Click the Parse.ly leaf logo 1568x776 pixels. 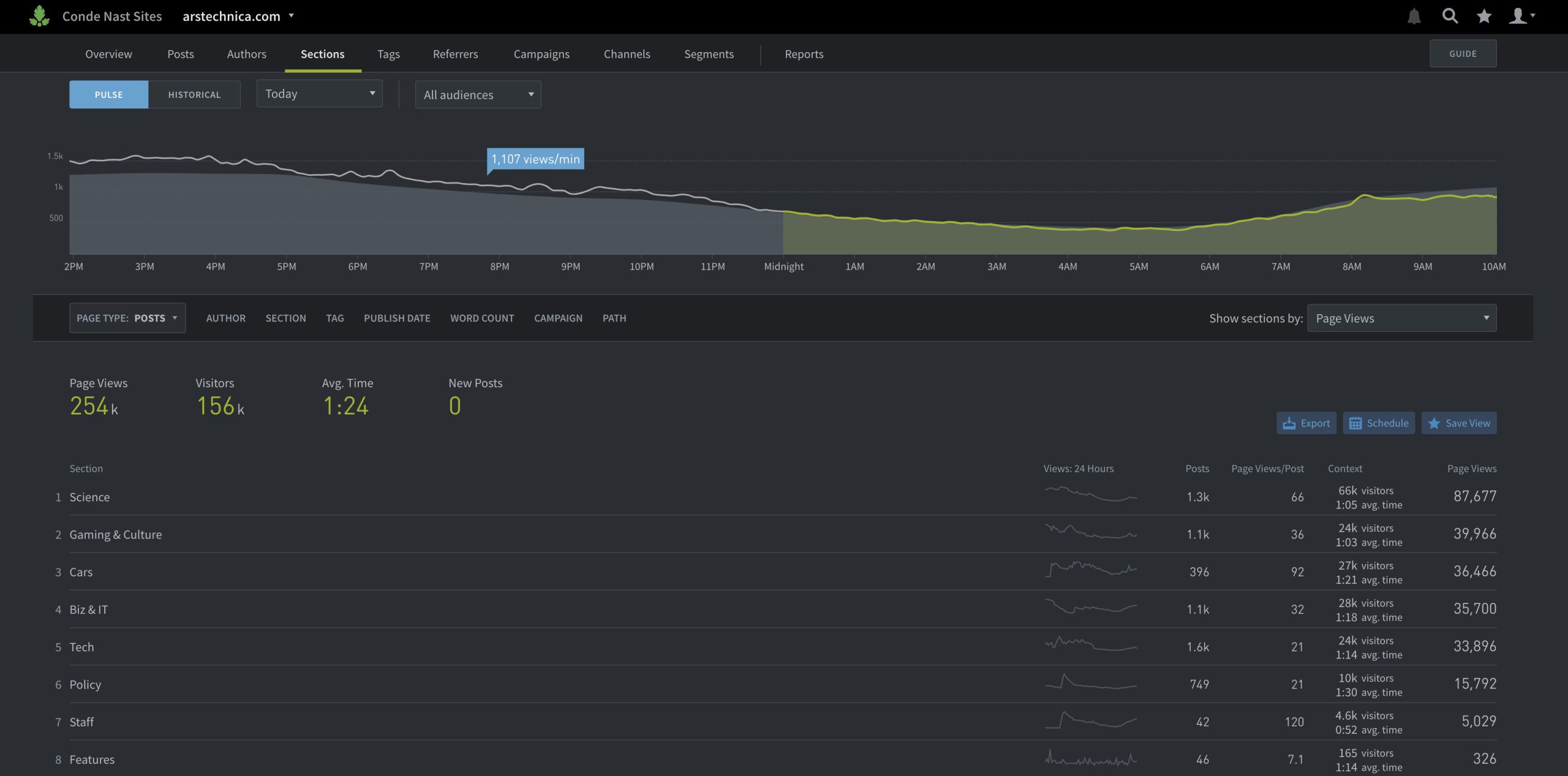click(x=38, y=16)
